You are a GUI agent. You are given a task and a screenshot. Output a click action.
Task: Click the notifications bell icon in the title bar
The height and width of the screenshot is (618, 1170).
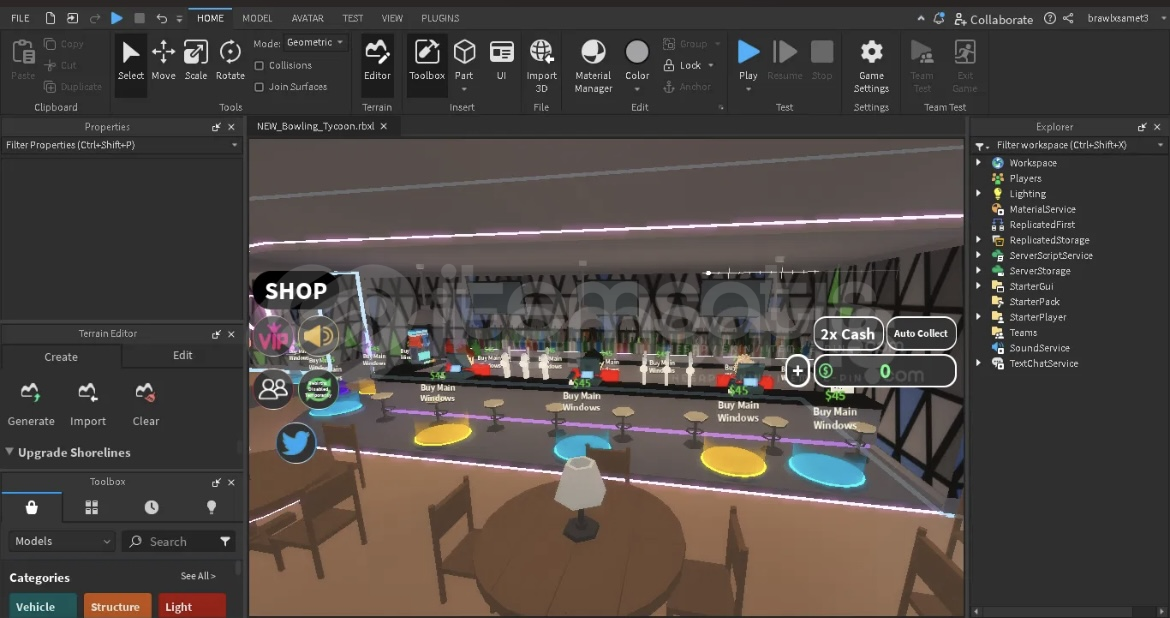(939, 18)
